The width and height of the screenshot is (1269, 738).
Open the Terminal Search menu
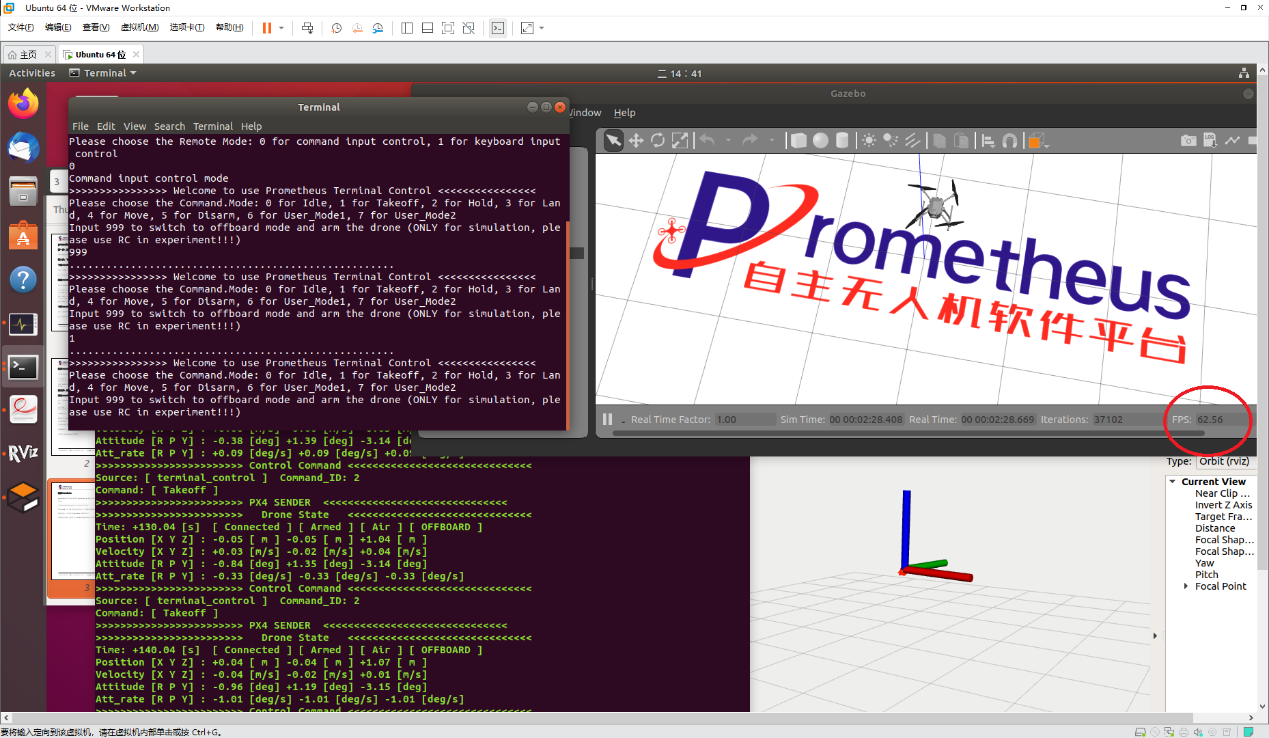[x=169, y=126]
